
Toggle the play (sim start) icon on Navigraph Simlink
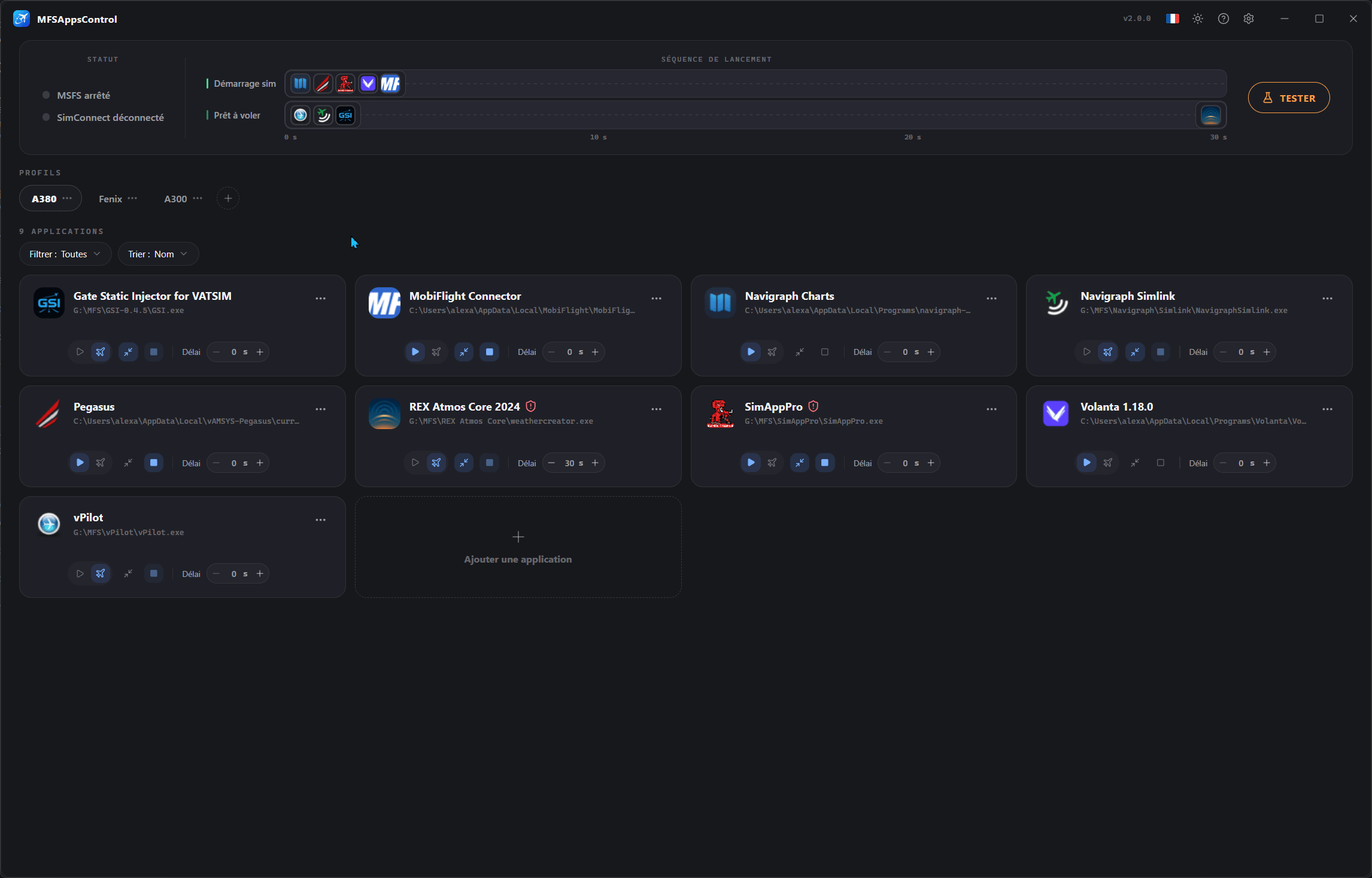click(x=1086, y=352)
